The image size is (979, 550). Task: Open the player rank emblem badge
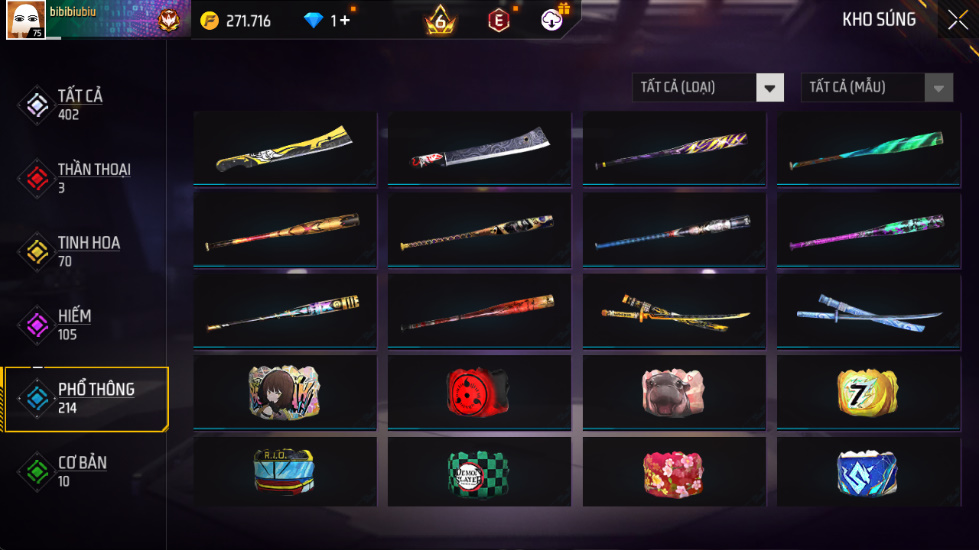169,21
